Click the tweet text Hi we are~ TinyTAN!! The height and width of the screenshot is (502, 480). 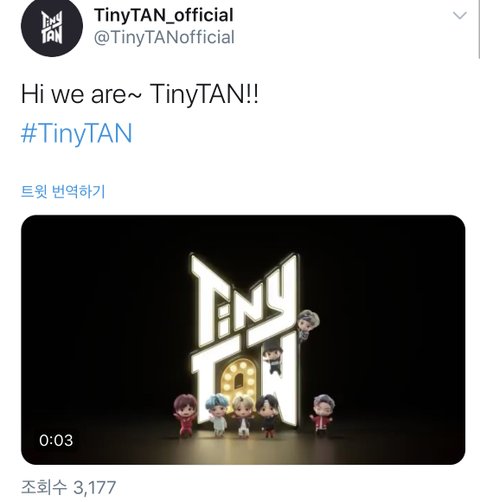coord(140,94)
